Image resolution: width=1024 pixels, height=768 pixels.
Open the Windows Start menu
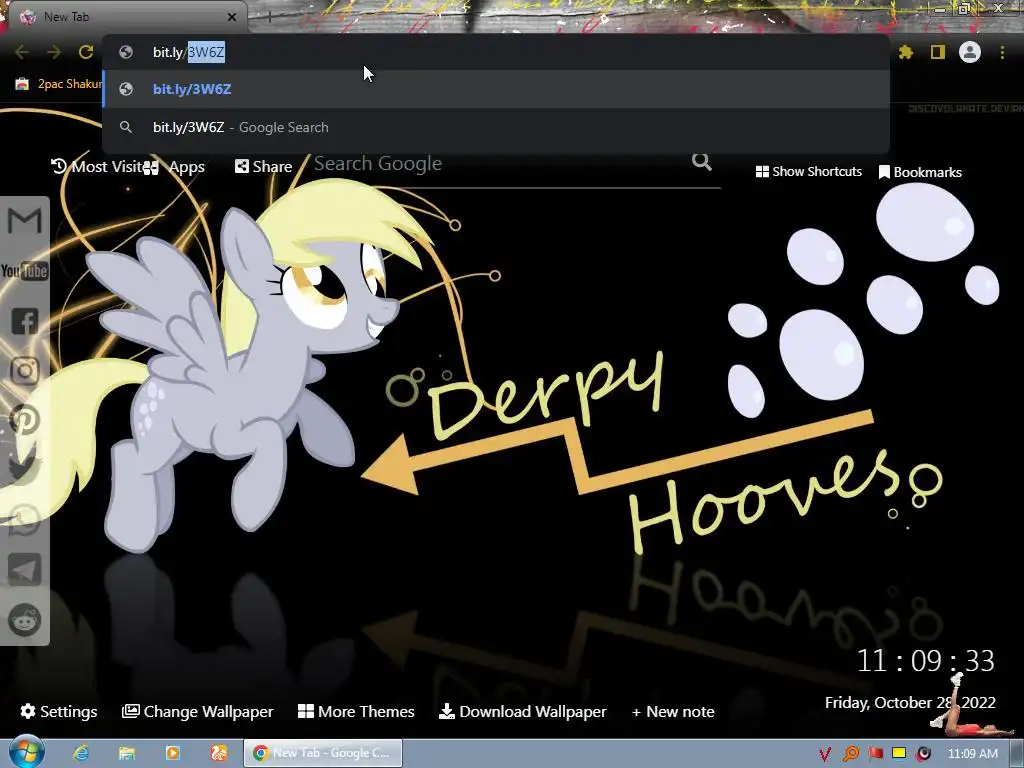tap(26, 752)
